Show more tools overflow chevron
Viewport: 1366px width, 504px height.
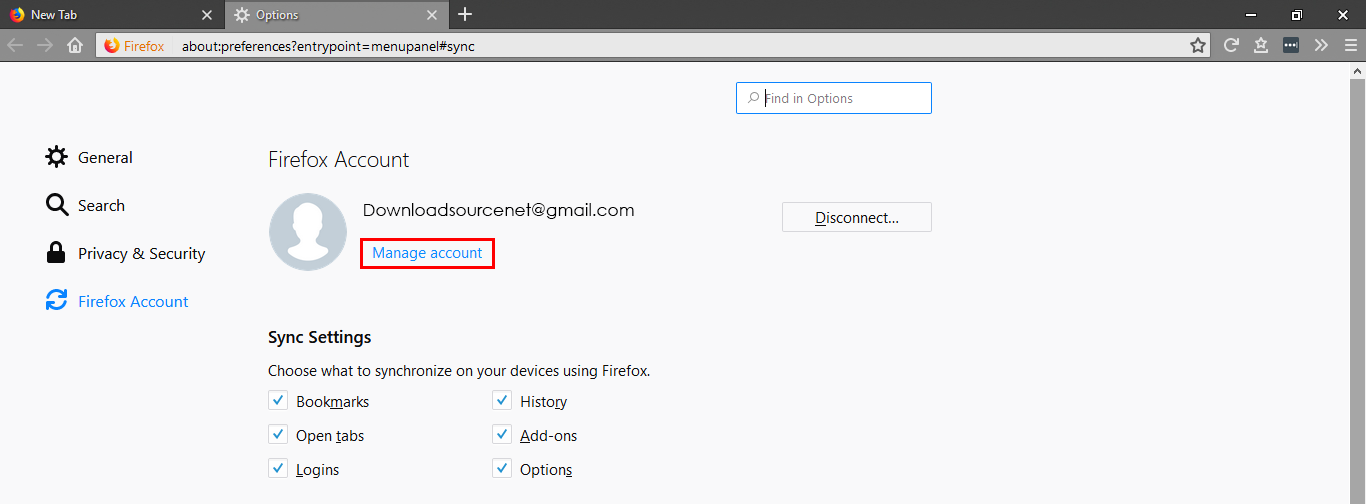(x=1321, y=46)
